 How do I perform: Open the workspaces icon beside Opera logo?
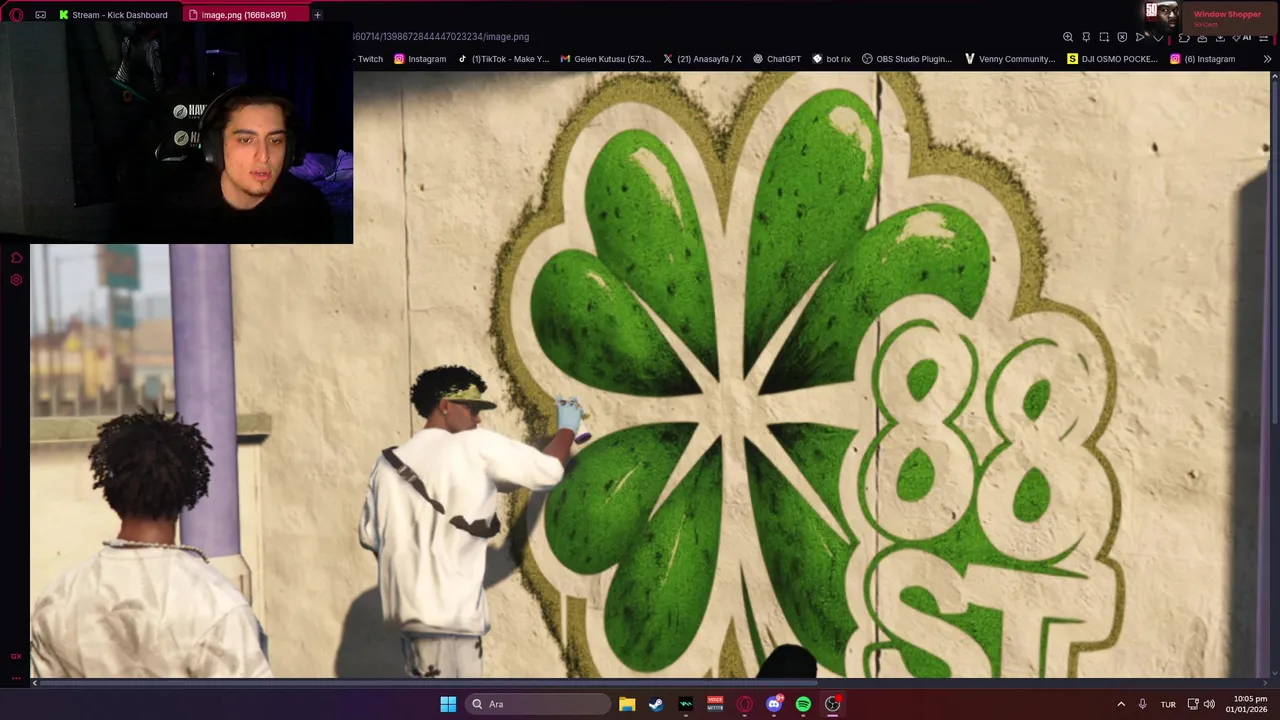pos(40,15)
